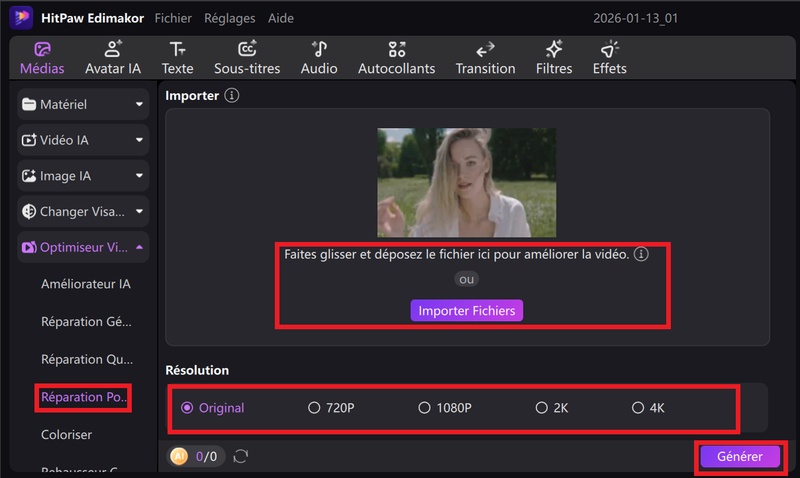Click the drag-and-drop instruction text

[x=457, y=254]
